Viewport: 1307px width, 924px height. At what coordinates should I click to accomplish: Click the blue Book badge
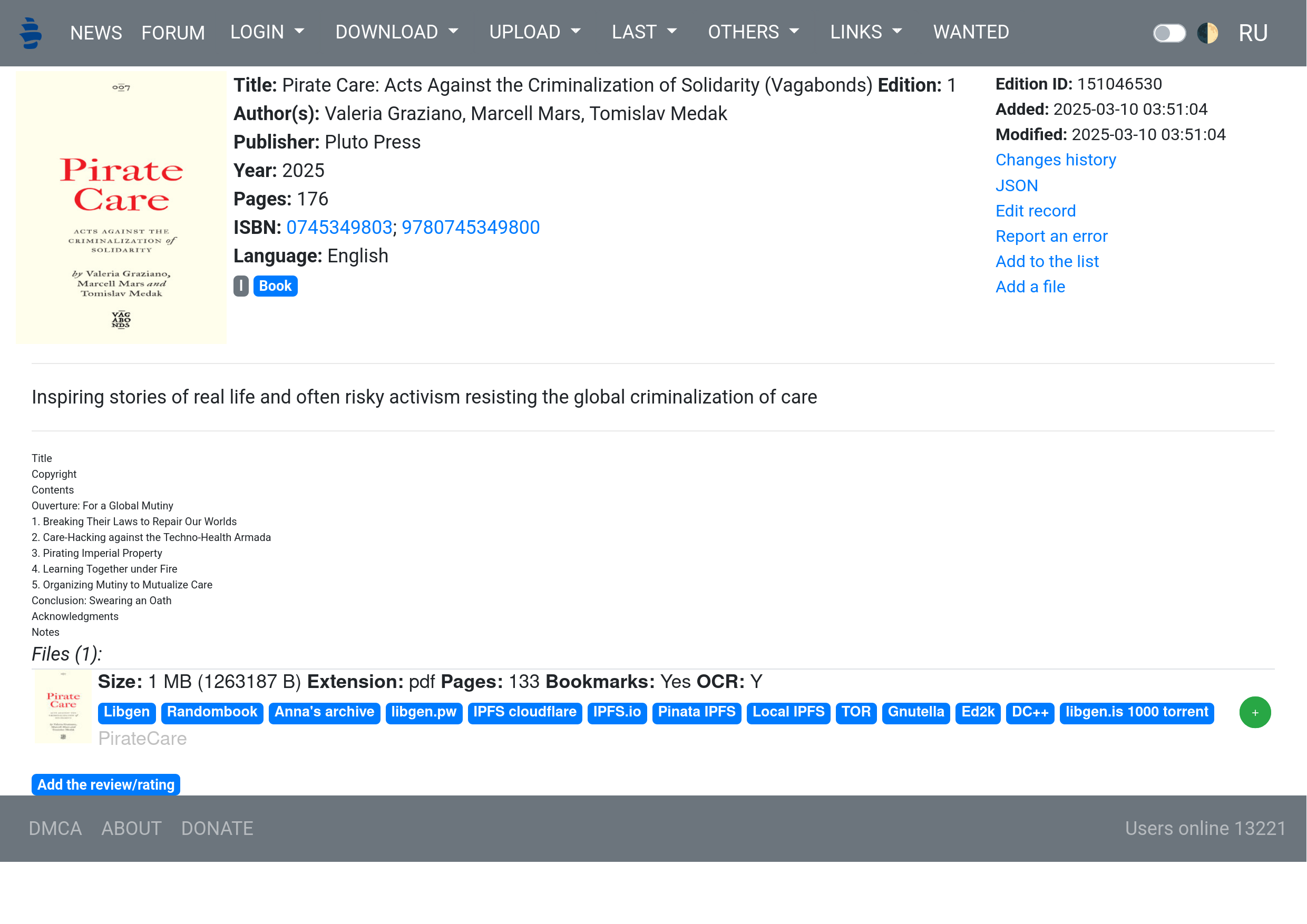coord(275,286)
